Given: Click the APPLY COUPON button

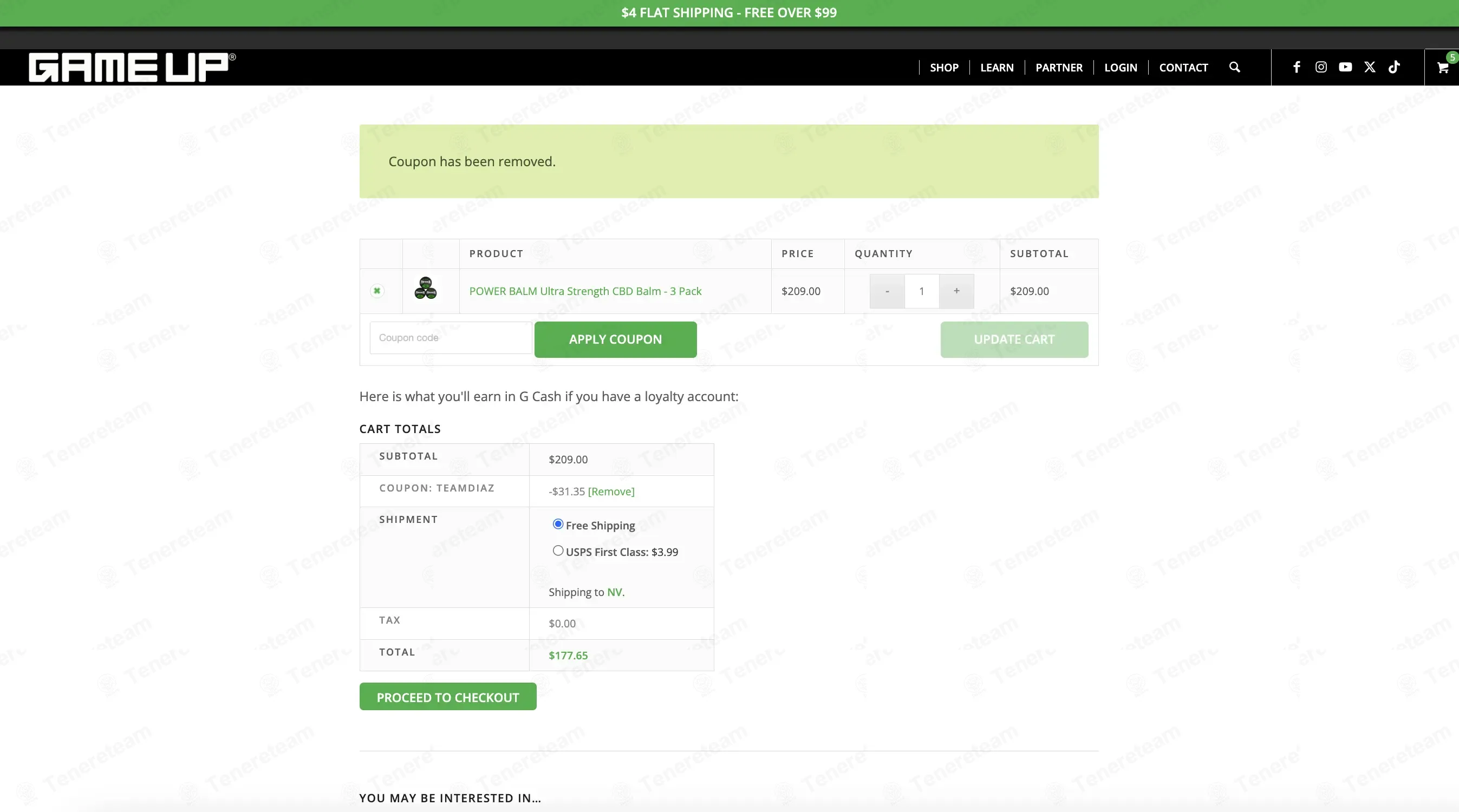Looking at the screenshot, I should [616, 339].
